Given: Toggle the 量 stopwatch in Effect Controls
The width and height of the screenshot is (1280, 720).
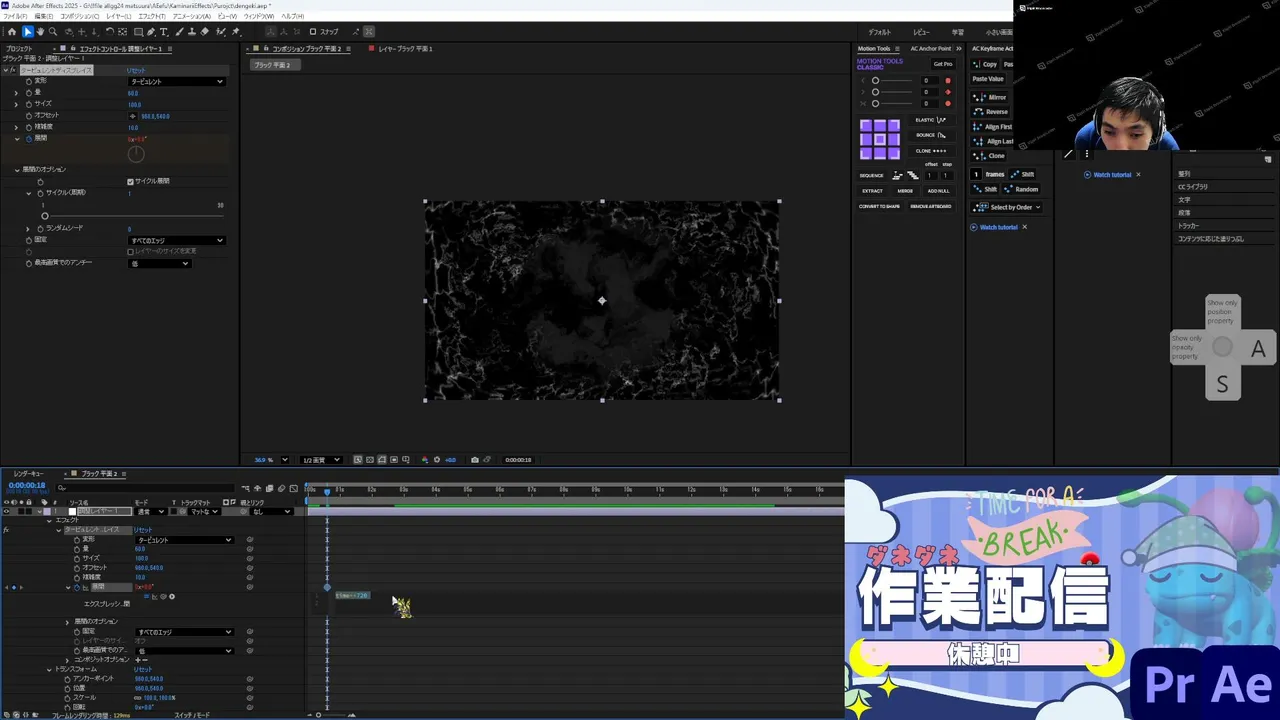Looking at the screenshot, I should [29, 93].
